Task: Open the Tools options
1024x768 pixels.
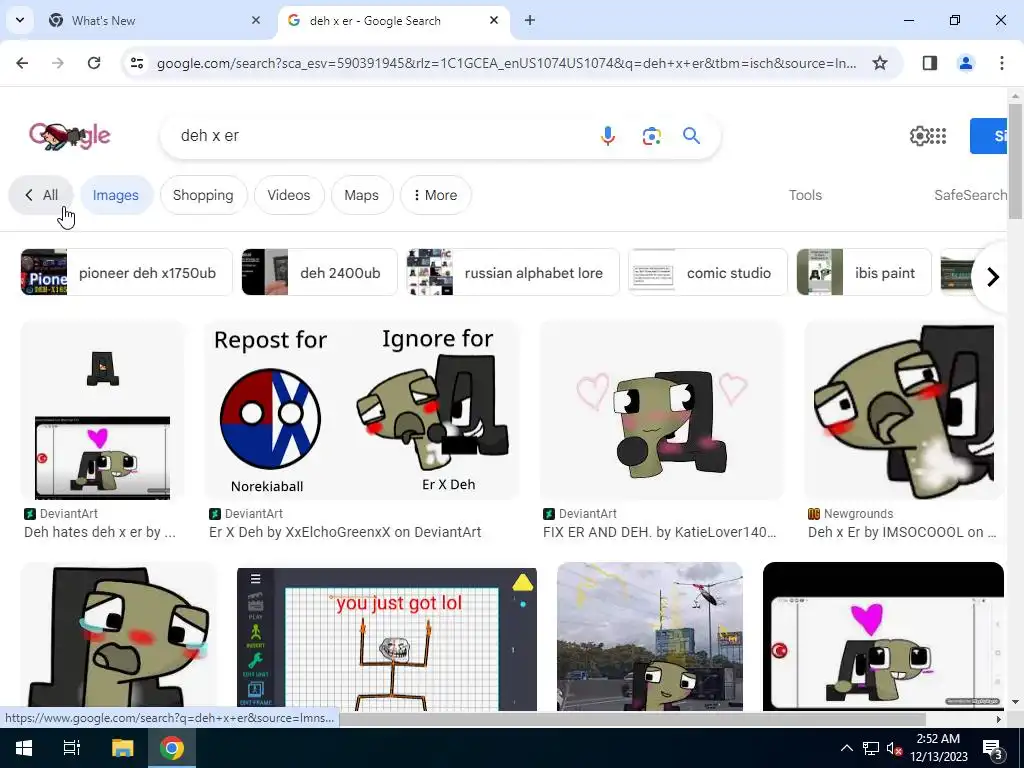Action: (805, 195)
